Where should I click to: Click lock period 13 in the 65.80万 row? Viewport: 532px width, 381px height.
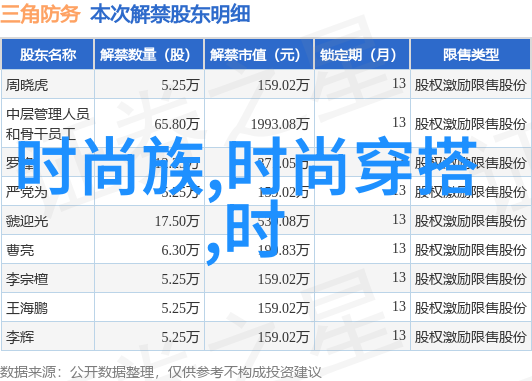(x=399, y=122)
